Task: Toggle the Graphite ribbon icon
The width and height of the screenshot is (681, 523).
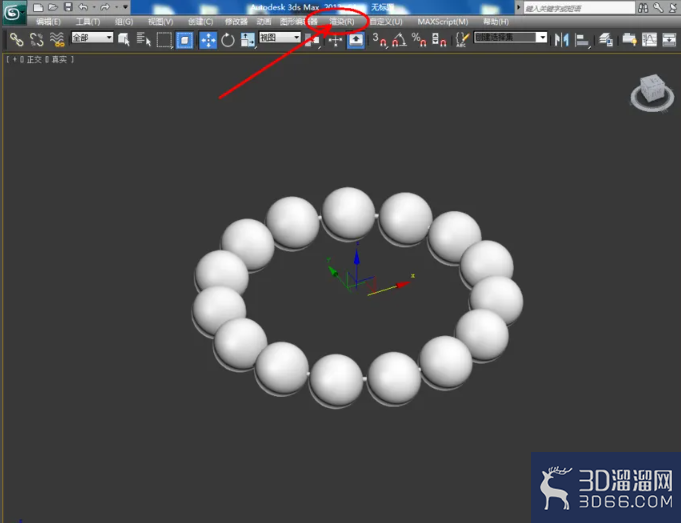Action: pyautogui.click(x=629, y=40)
